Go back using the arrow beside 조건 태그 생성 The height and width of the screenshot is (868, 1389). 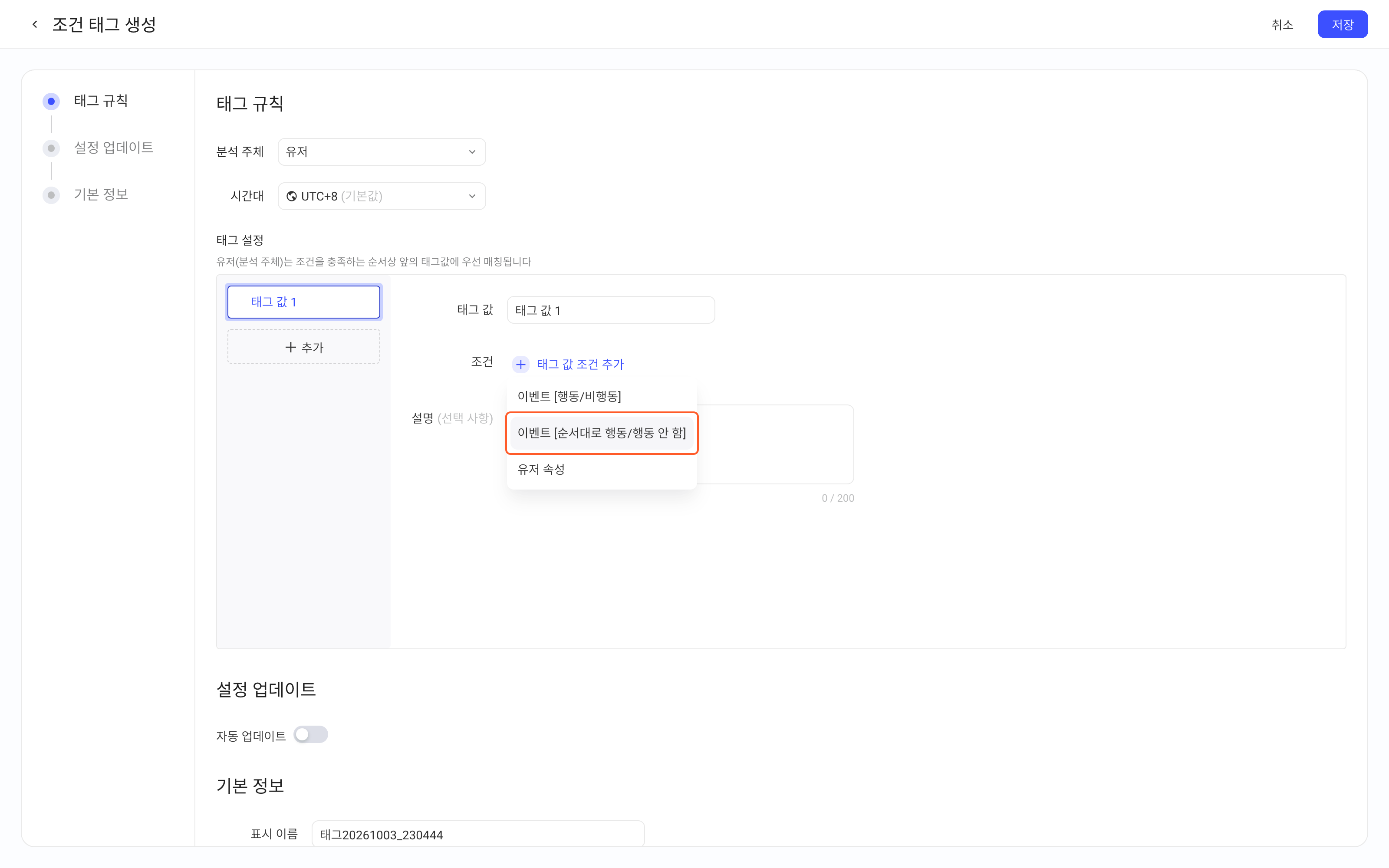[35, 24]
